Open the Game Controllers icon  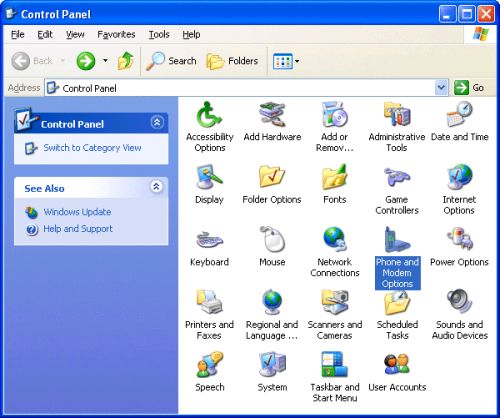tap(397, 177)
